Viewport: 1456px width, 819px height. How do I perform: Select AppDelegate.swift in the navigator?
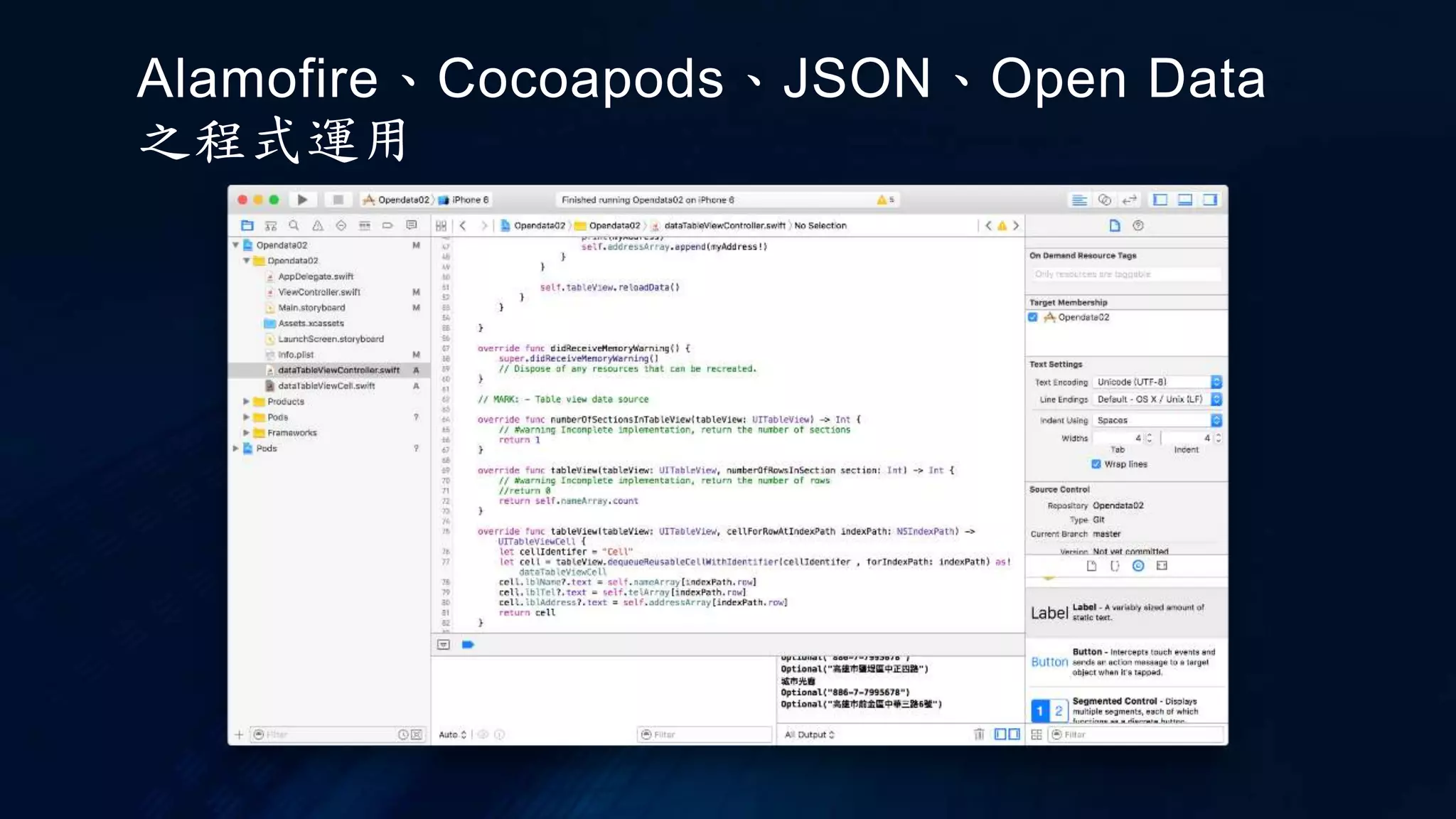point(316,277)
